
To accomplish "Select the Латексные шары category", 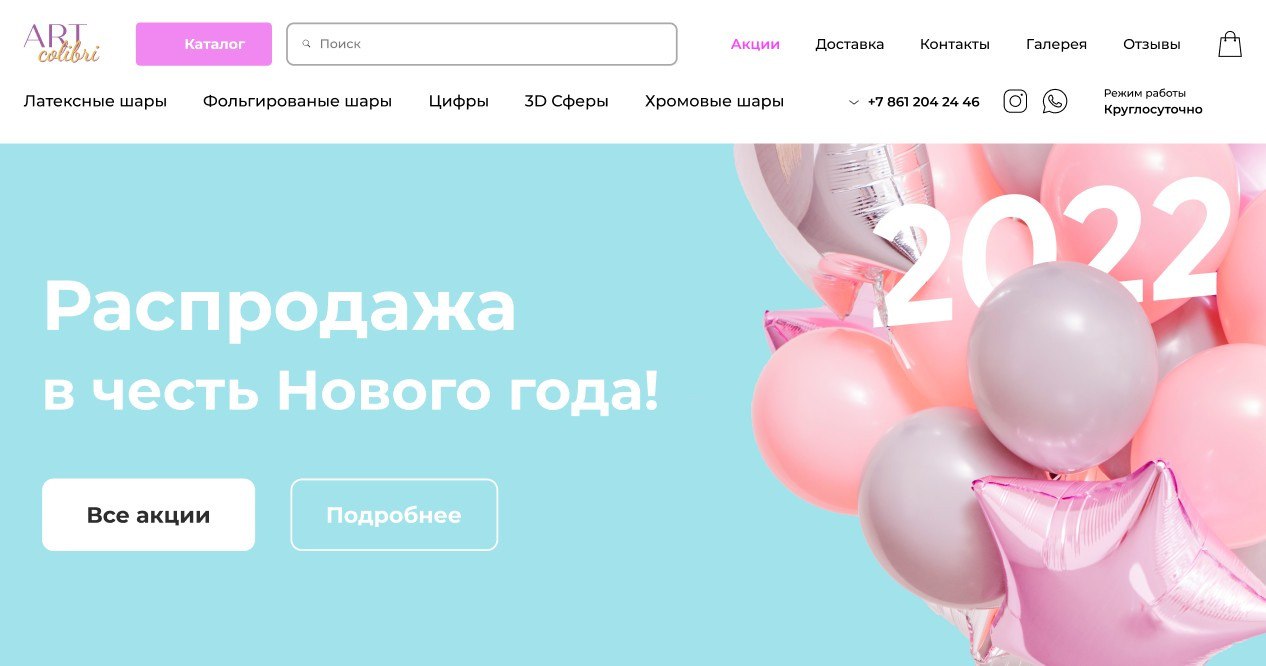I will coord(95,101).
